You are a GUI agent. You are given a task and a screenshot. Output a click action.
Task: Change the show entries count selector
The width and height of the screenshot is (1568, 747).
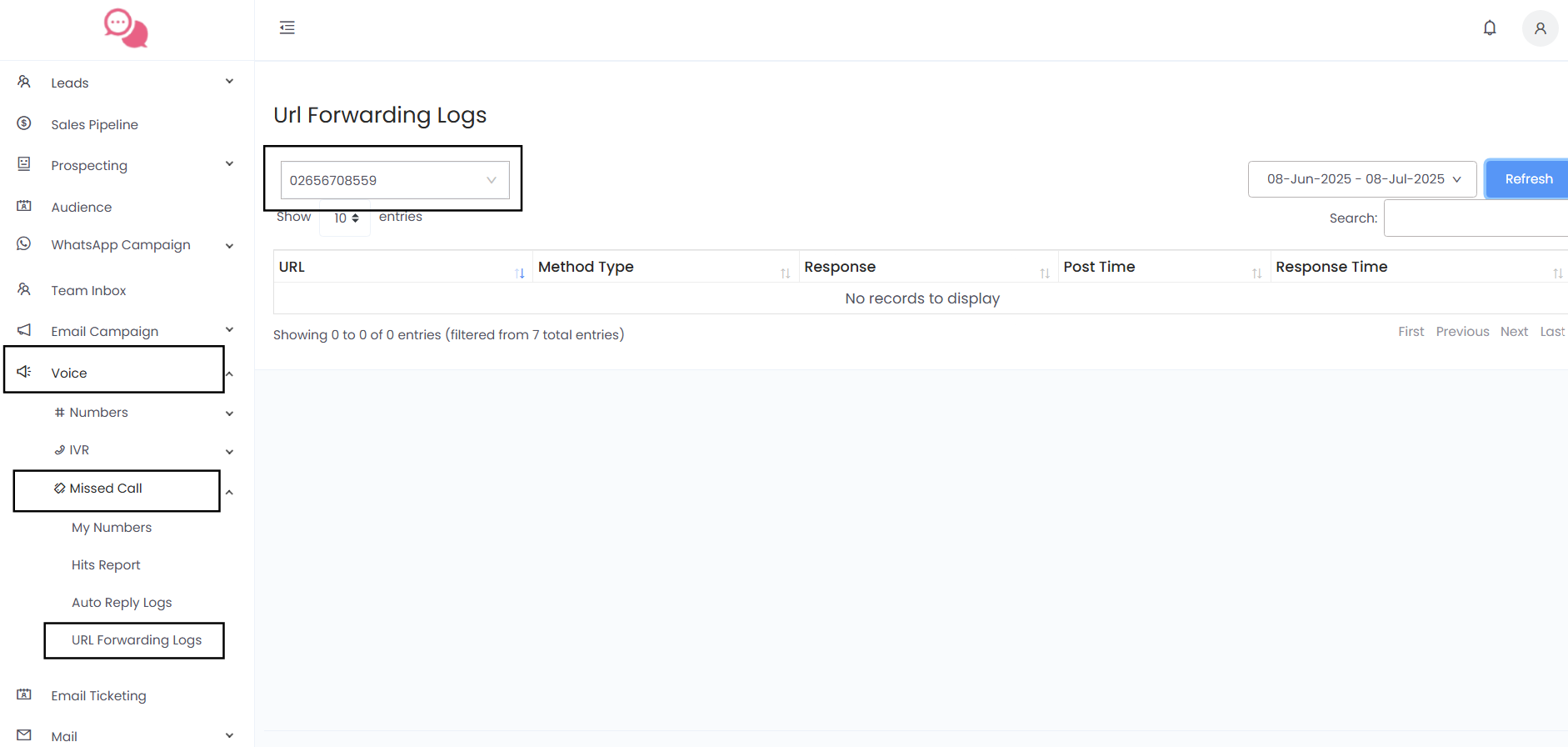coord(345,218)
